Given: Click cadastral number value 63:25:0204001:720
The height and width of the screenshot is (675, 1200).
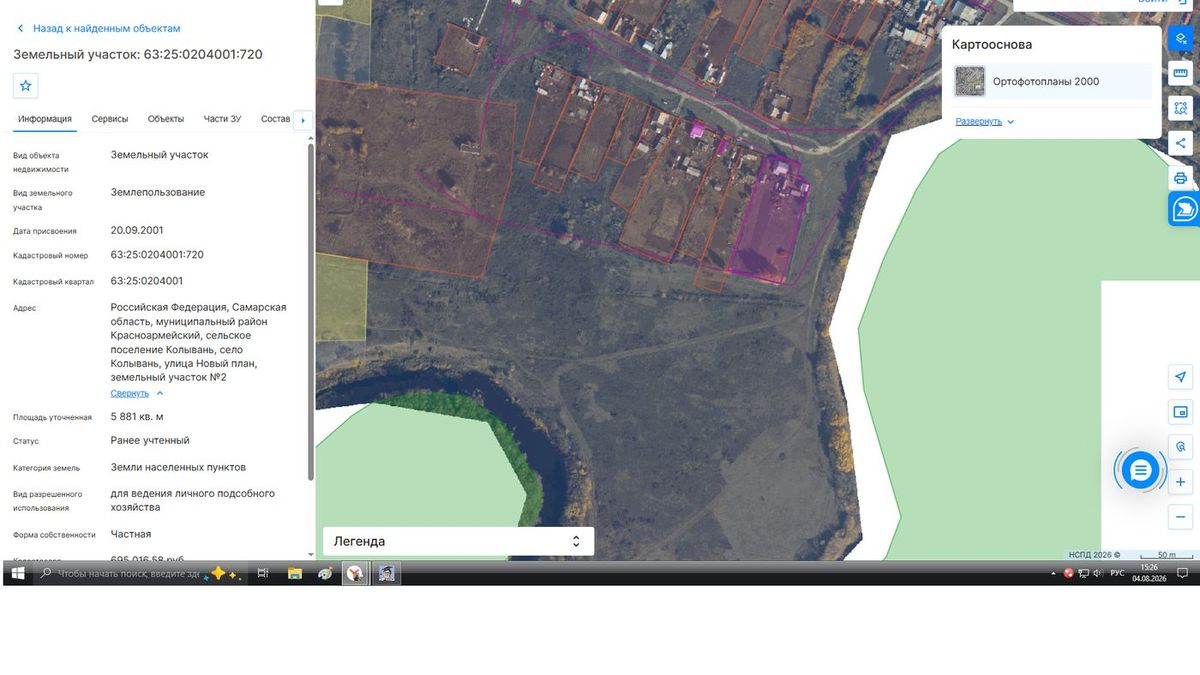Looking at the screenshot, I should point(157,255).
